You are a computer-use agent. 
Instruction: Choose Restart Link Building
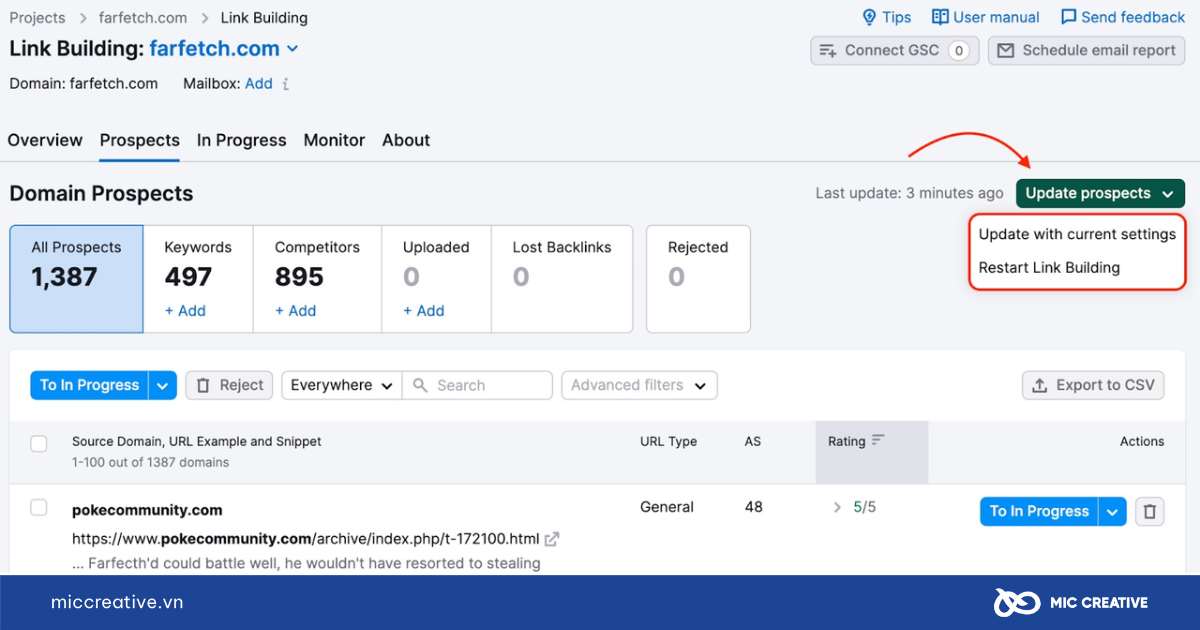point(1049,267)
